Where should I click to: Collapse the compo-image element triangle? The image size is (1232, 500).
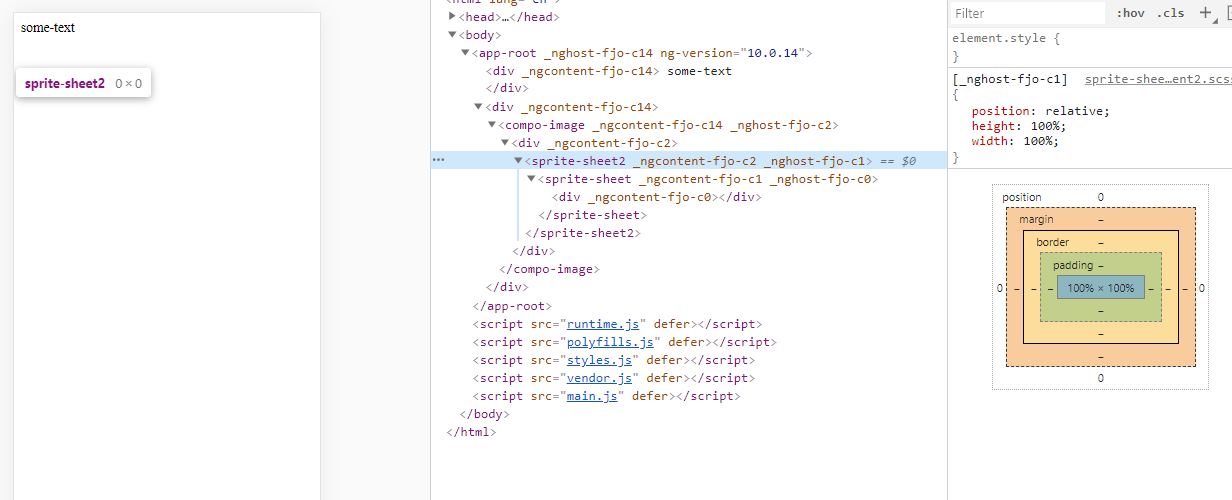coord(491,125)
